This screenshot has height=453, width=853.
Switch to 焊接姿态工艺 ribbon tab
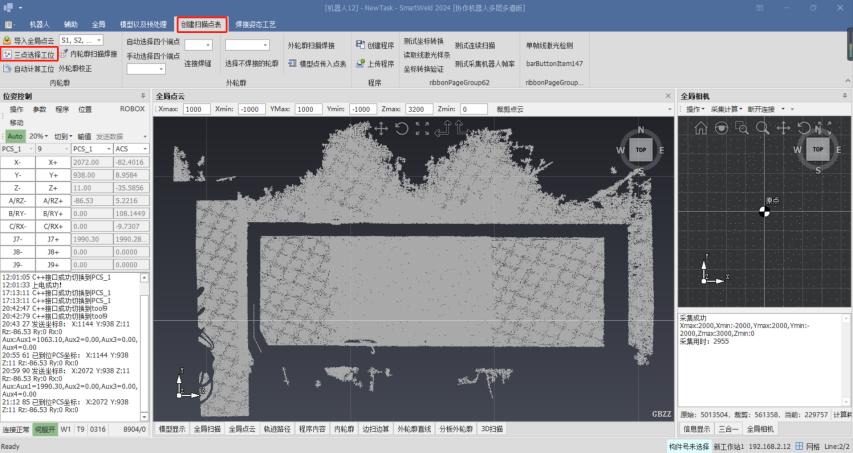point(255,23)
